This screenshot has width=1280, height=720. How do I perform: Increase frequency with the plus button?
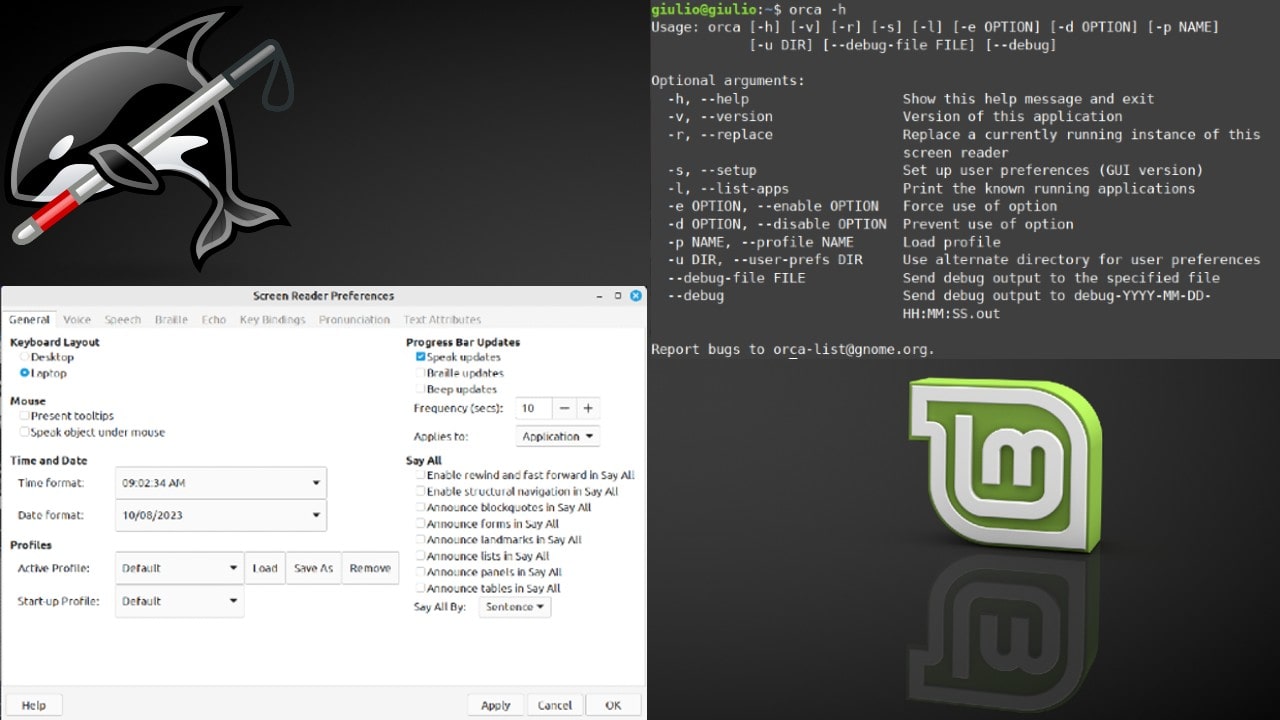pyautogui.click(x=588, y=408)
